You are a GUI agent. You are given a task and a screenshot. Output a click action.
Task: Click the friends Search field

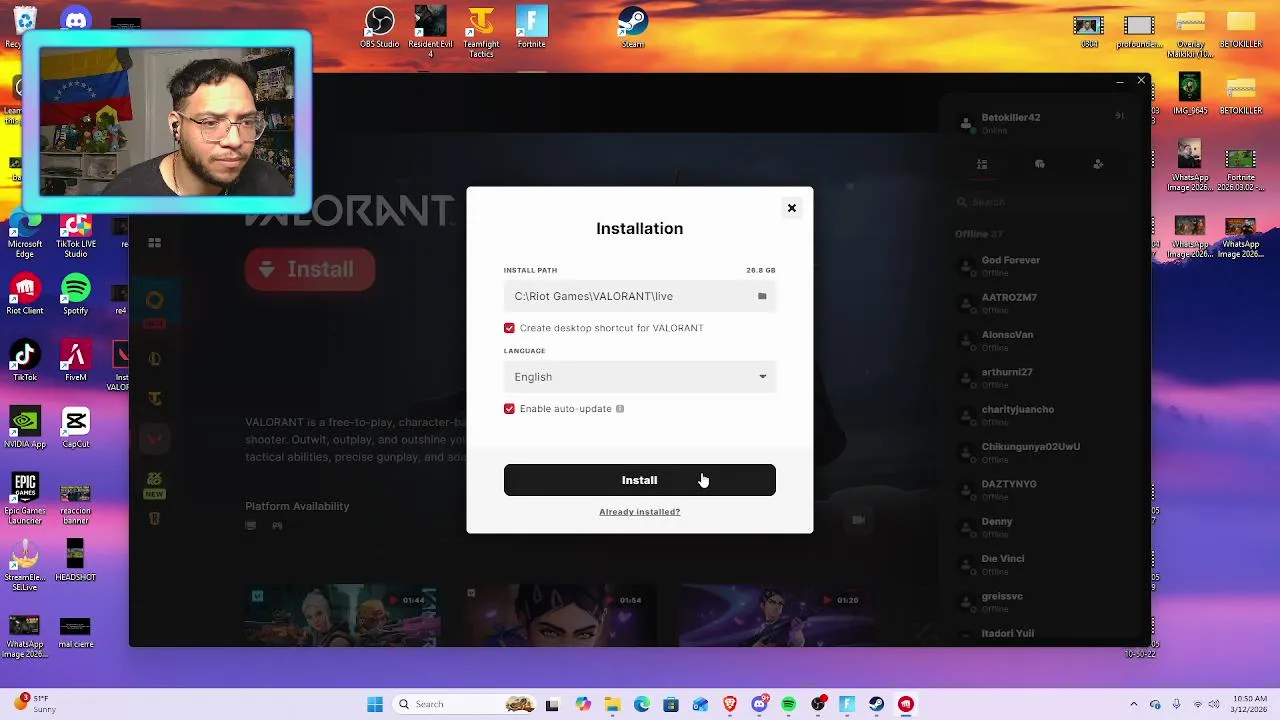pos(1040,202)
